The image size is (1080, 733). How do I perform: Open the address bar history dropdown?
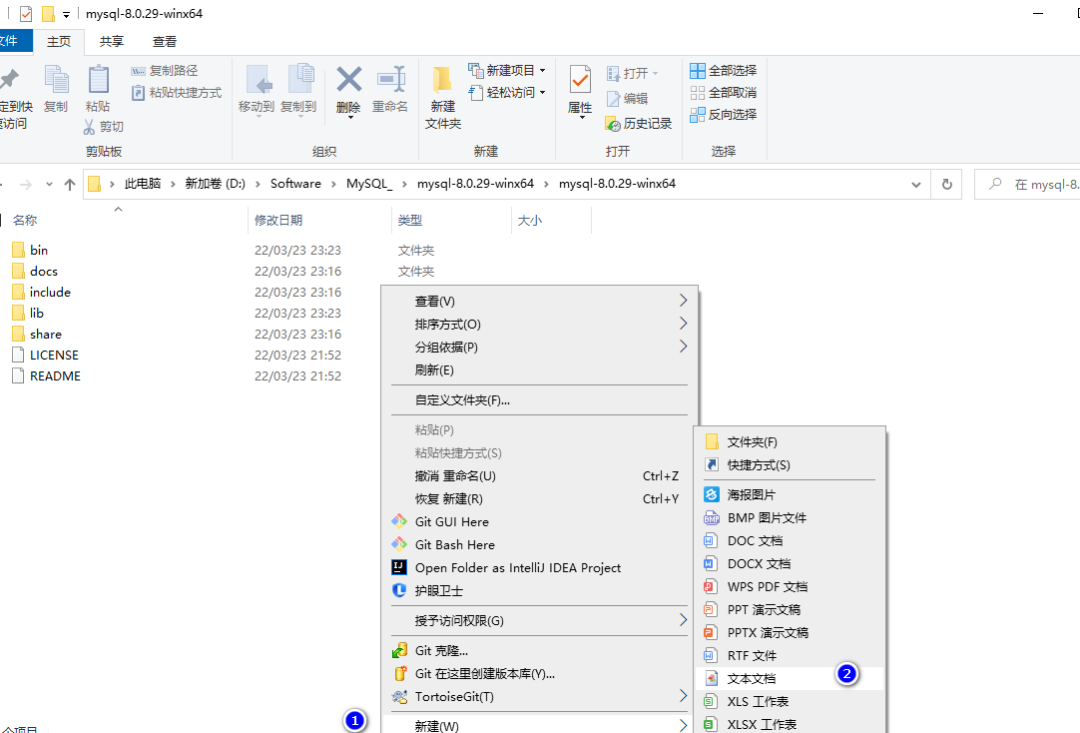(916, 185)
